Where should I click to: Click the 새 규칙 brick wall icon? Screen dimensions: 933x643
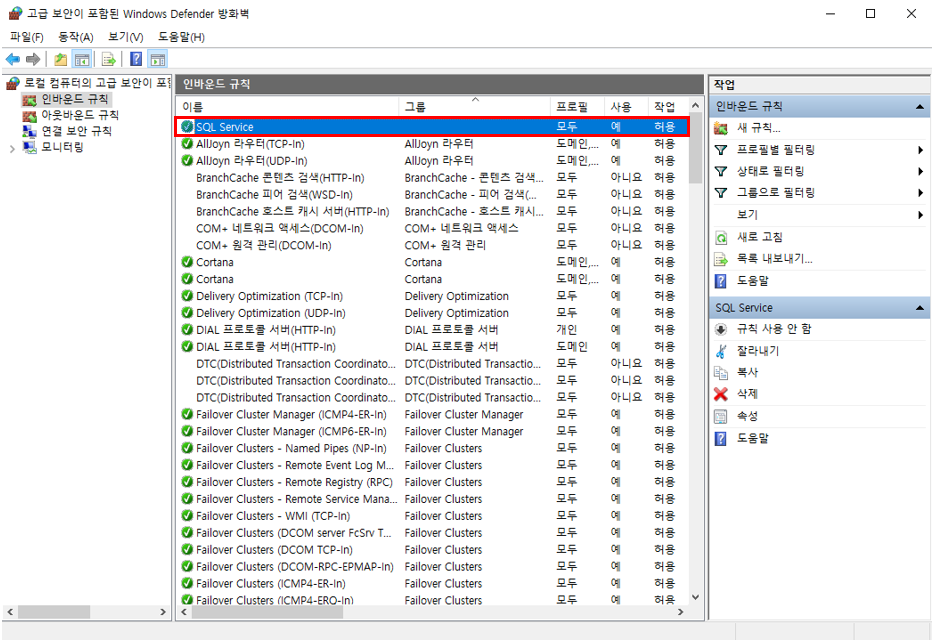[721, 128]
